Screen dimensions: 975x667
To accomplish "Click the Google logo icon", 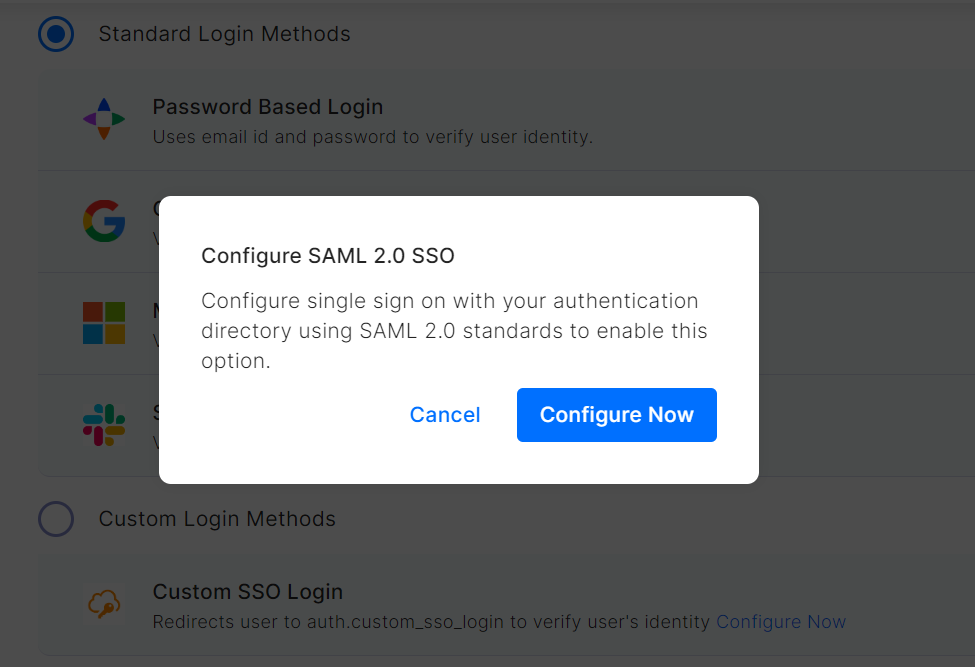I will [104, 221].
